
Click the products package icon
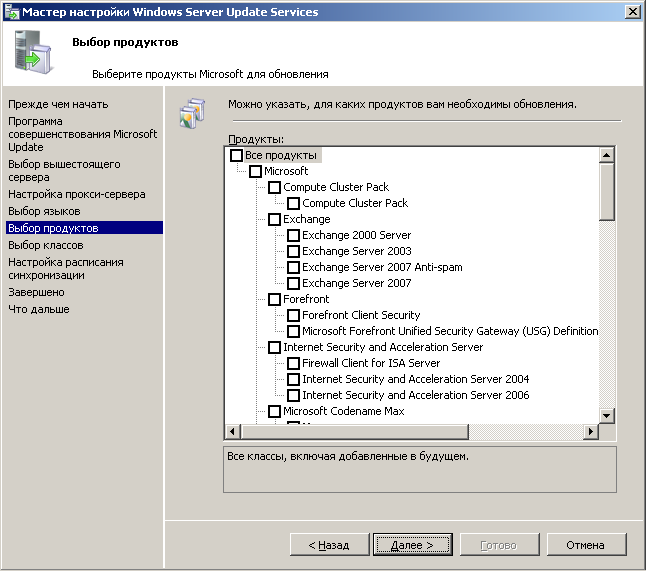coord(192,113)
